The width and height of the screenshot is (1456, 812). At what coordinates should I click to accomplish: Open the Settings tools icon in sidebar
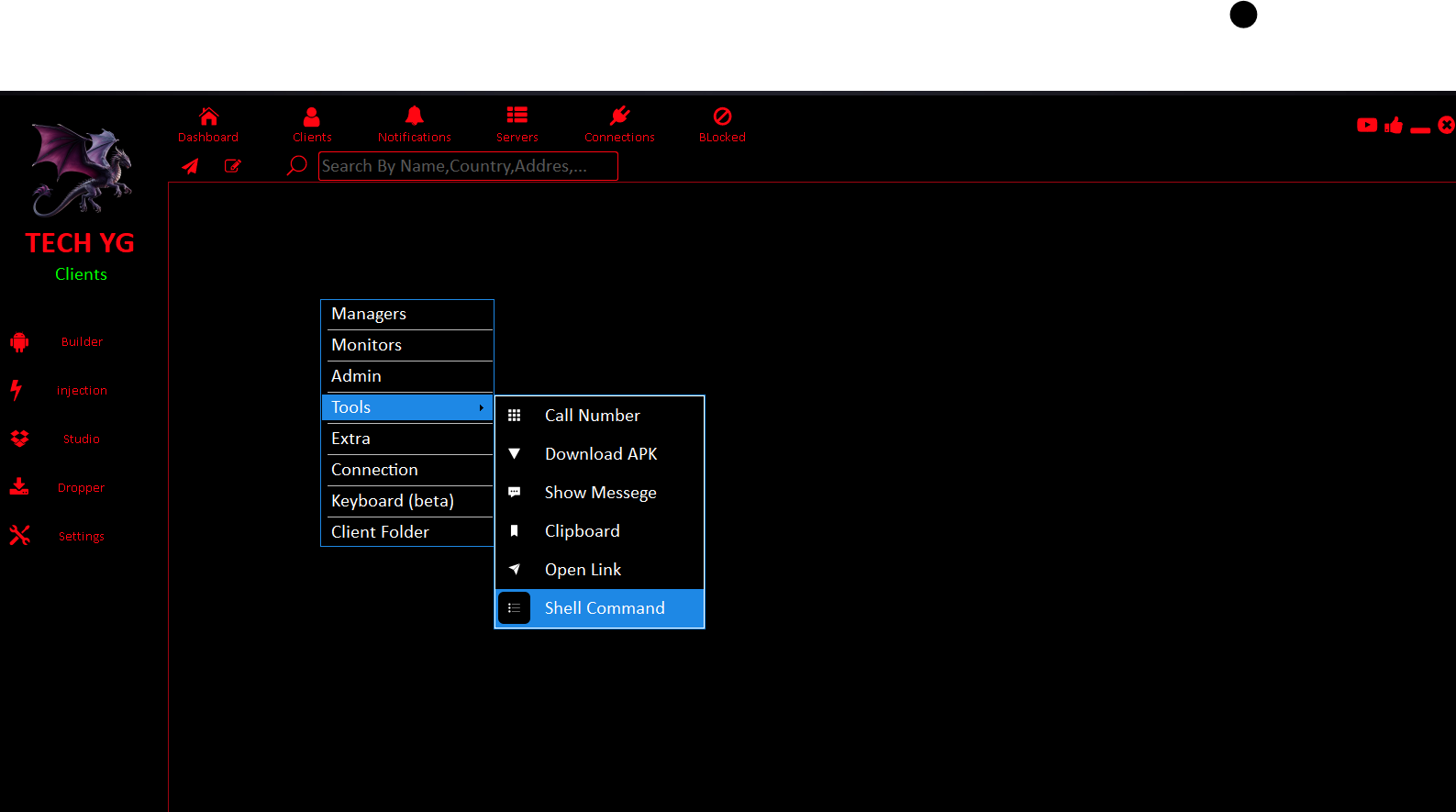coord(19,536)
